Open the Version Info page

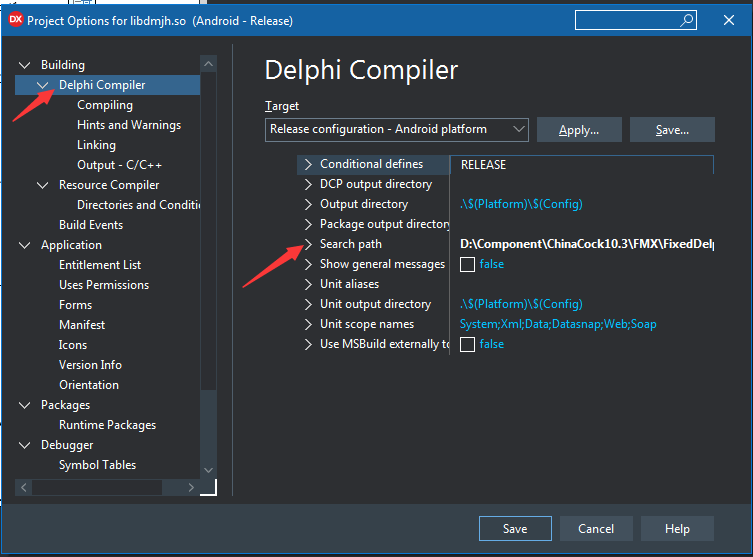click(90, 365)
